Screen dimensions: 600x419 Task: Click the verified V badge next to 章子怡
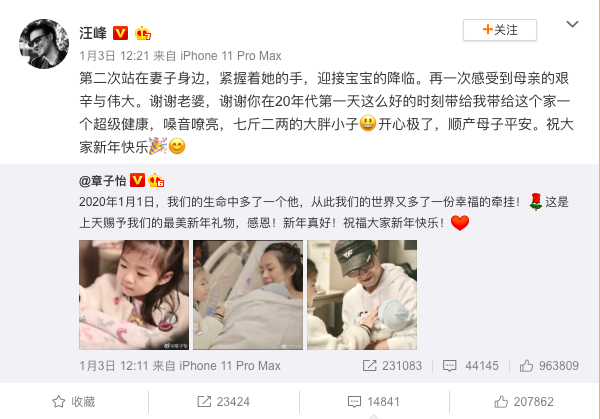click(137, 180)
